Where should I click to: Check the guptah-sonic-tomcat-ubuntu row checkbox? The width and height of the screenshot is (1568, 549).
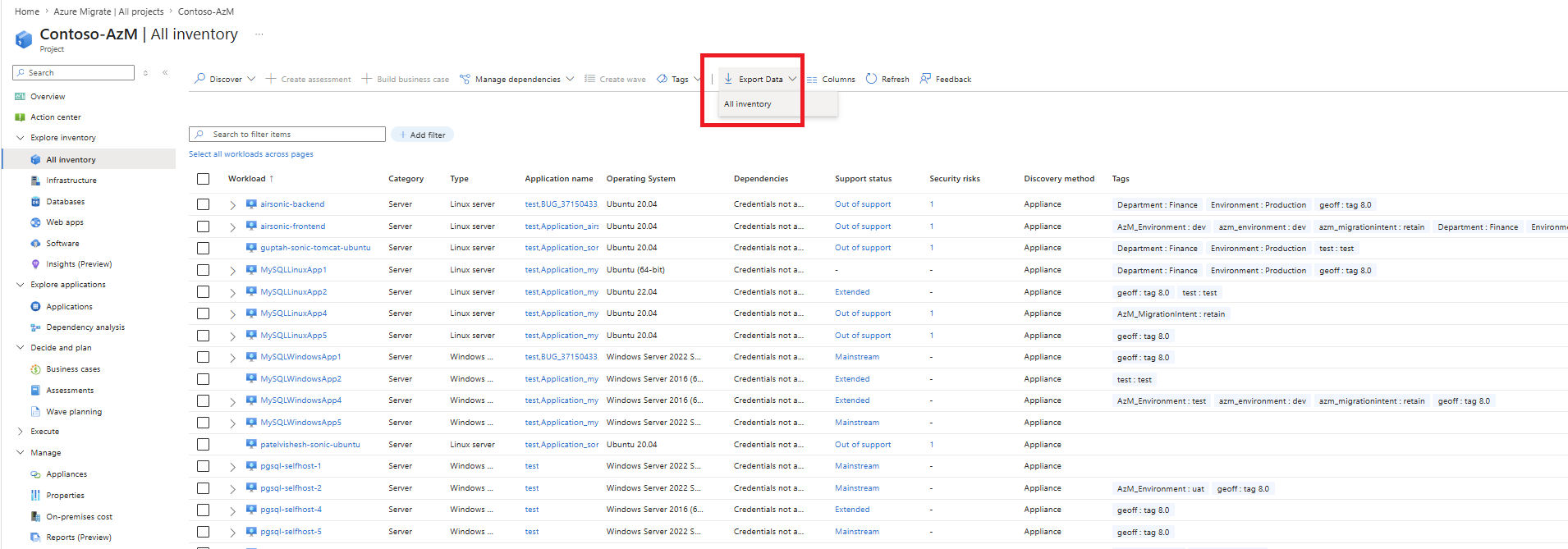pos(204,248)
